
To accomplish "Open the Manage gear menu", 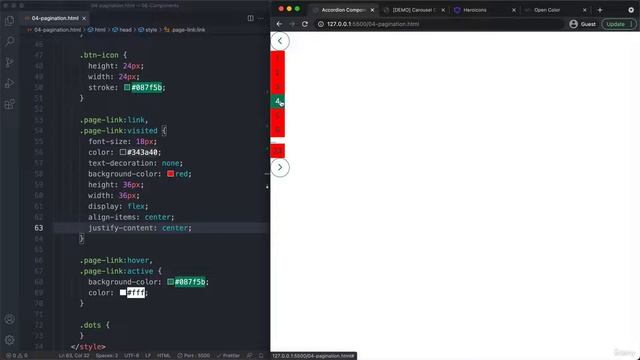I will tap(10, 340).
